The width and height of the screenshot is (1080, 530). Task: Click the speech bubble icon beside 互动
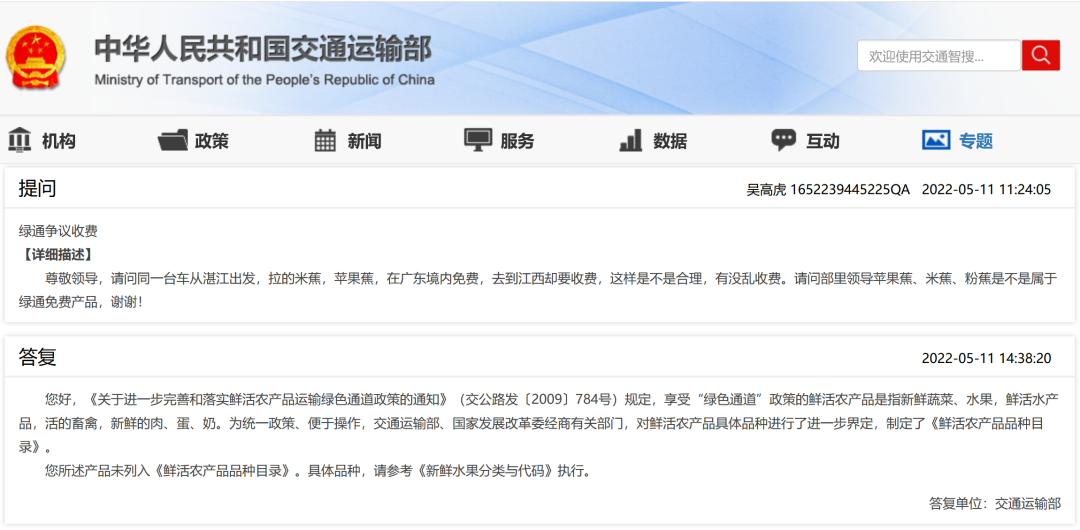(784, 140)
